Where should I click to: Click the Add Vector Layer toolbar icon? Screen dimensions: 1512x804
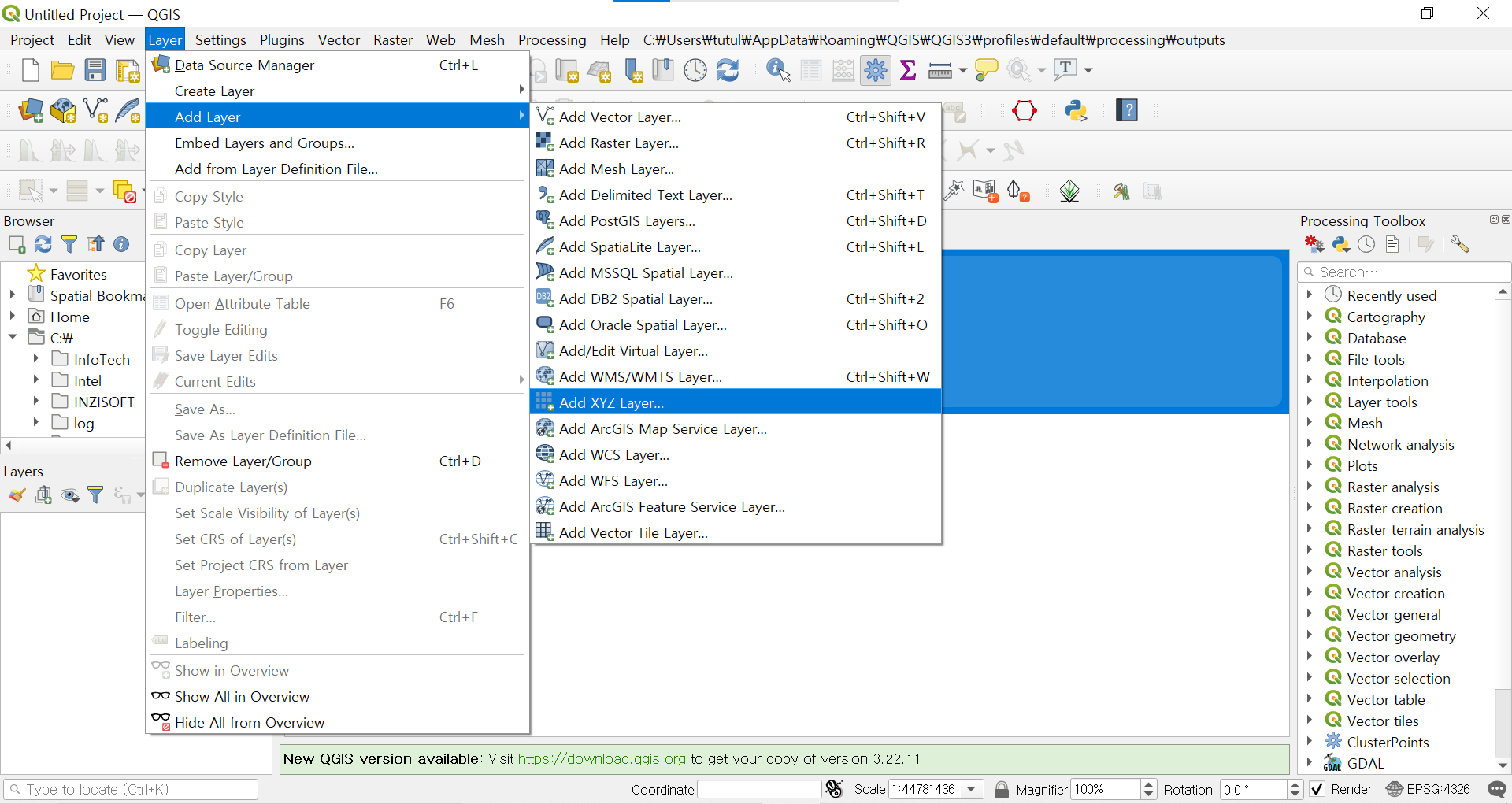pyautogui.click(x=95, y=110)
